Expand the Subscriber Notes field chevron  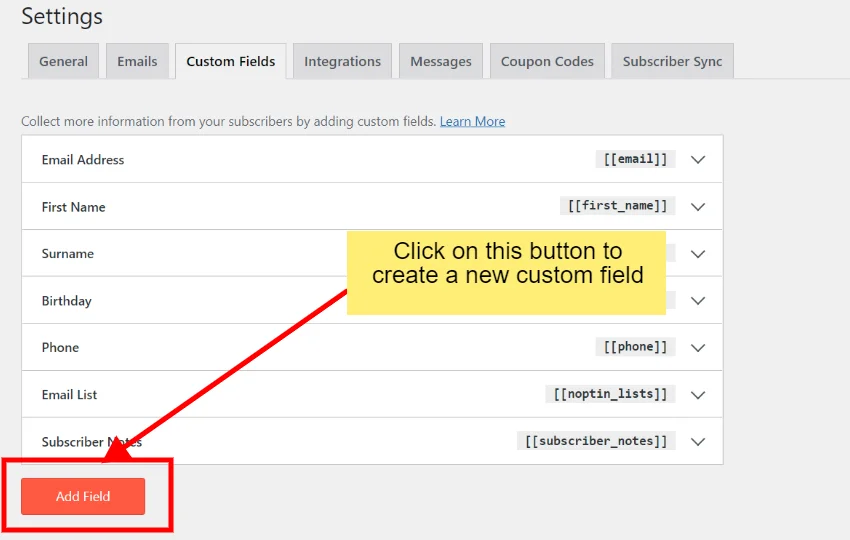point(698,441)
